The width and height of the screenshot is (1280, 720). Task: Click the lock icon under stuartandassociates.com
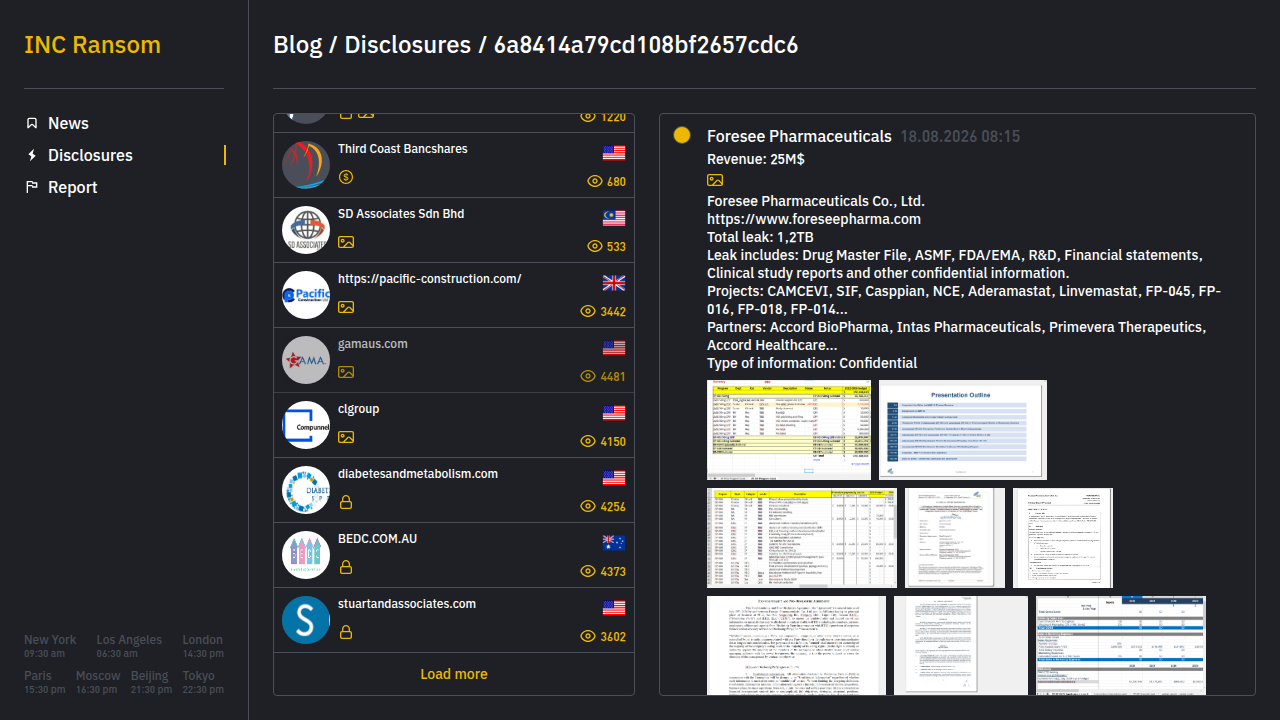coord(346,632)
